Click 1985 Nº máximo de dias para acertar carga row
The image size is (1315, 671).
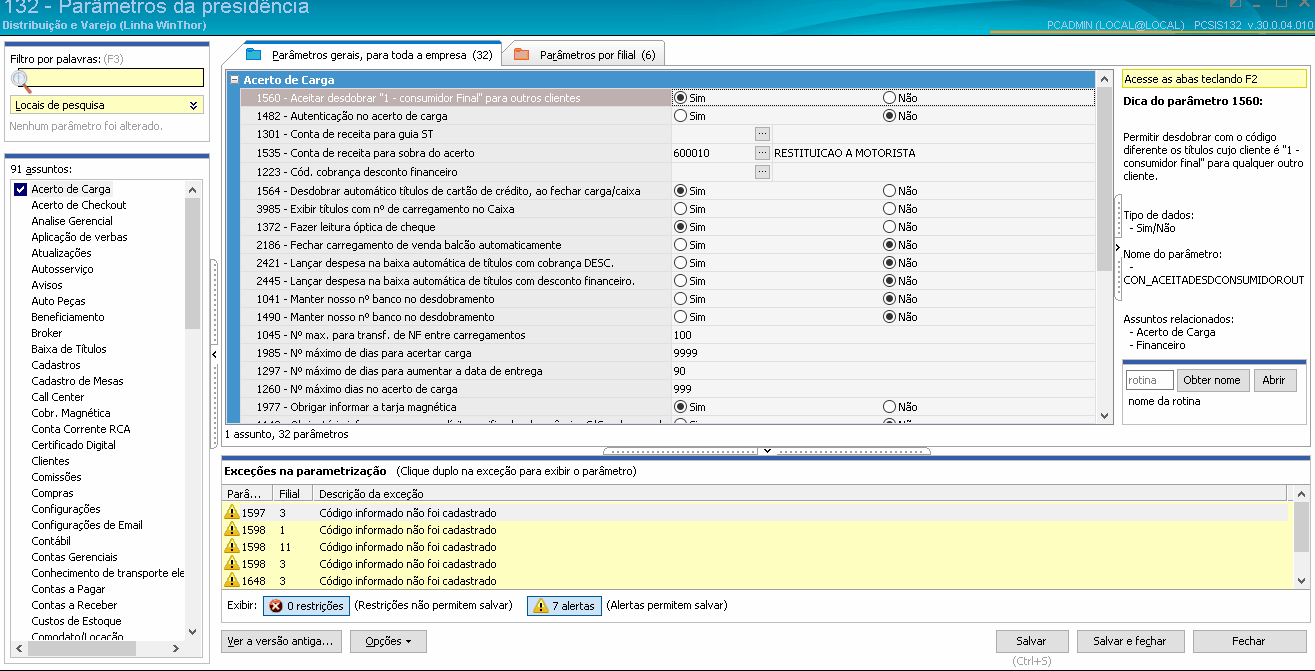coord(667,353)
